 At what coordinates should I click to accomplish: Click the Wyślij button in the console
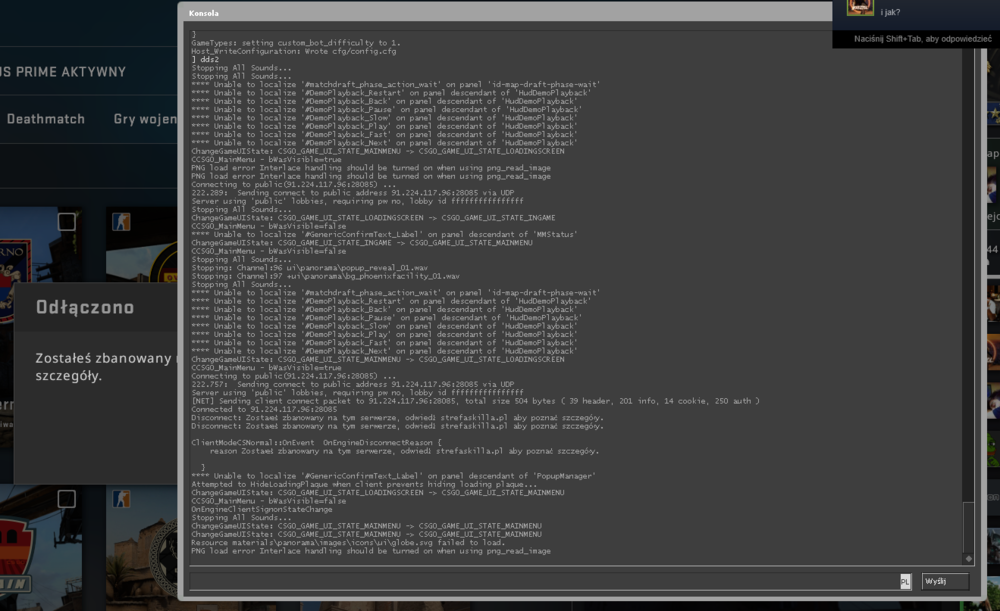[x=945, y=582]
